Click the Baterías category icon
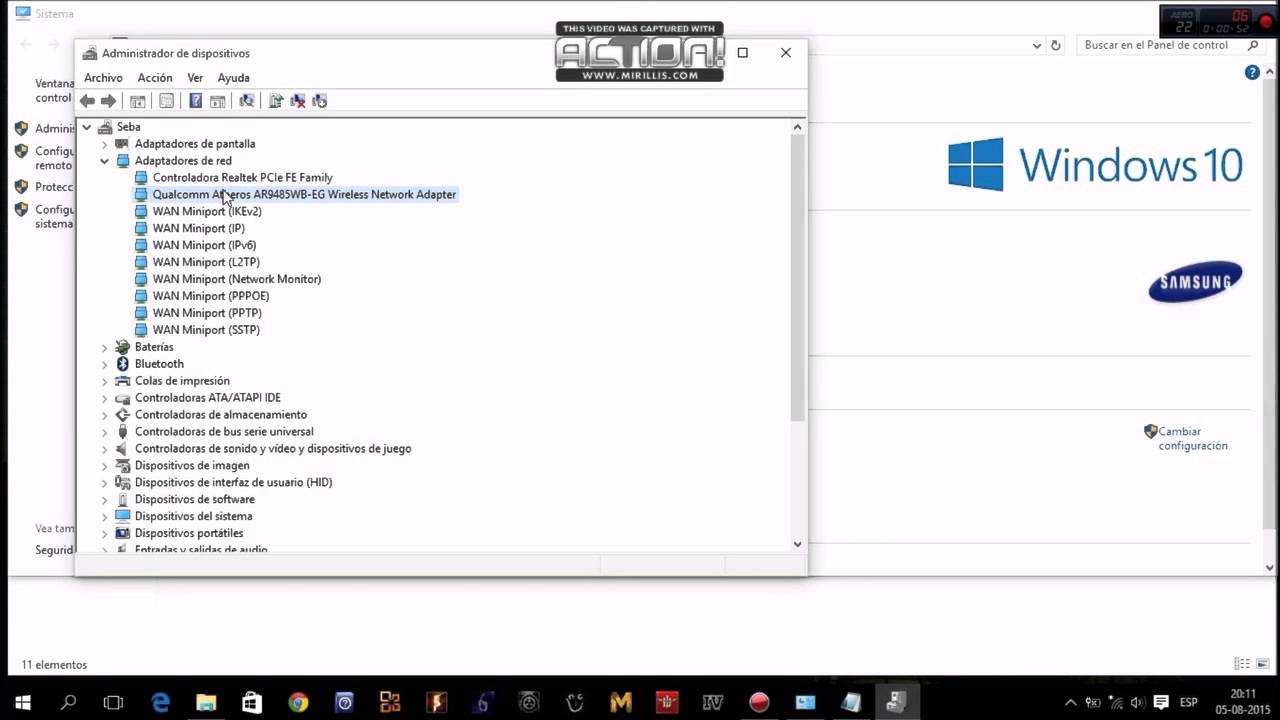The width and height of the screenshot is (1280, 720). pyautogui.click(x=123, y=347)
